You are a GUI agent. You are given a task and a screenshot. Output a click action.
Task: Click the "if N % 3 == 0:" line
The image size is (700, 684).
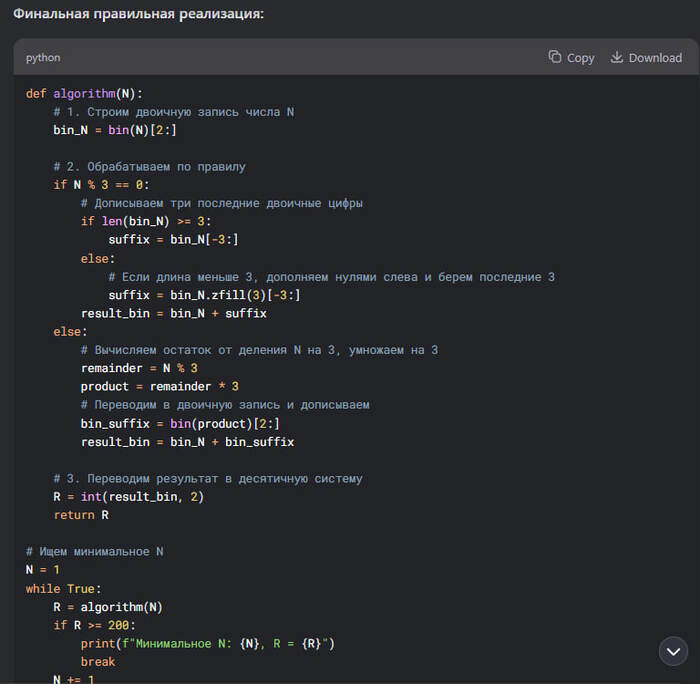101,185
